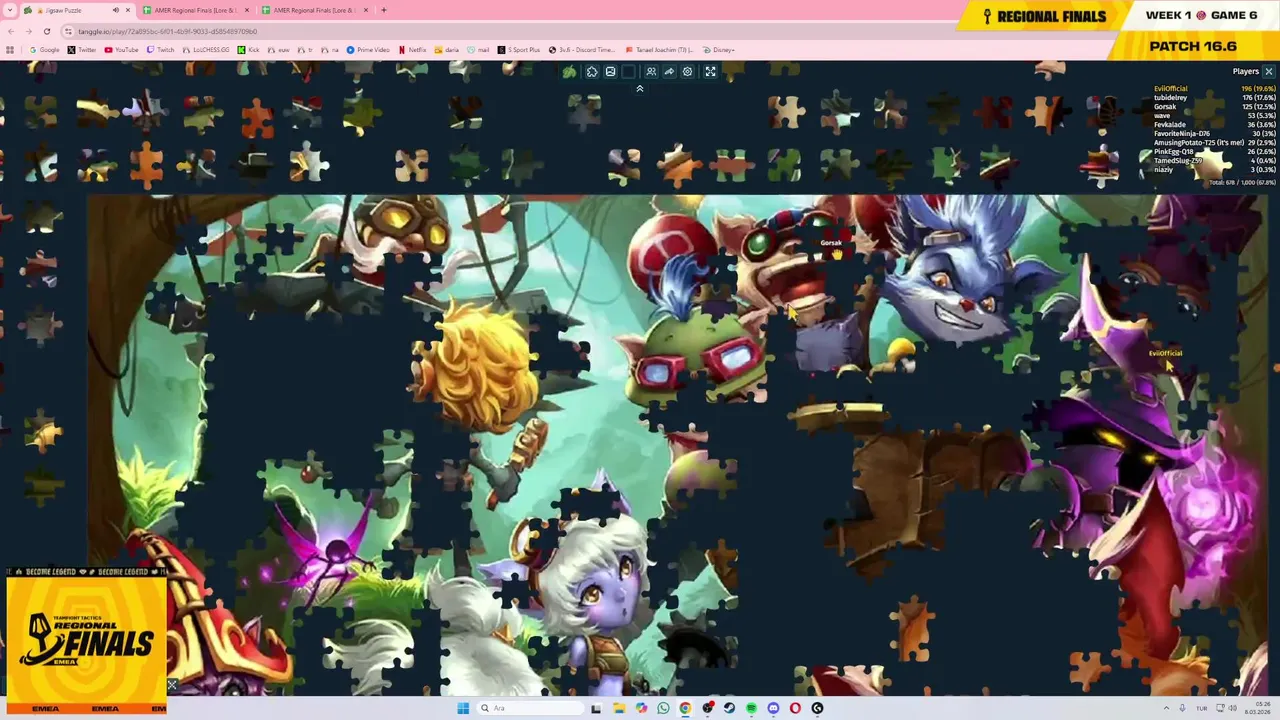Open the browser apps grid icon
The image size is (1280, 720).
pyautogui.click(x=10, y=50)
